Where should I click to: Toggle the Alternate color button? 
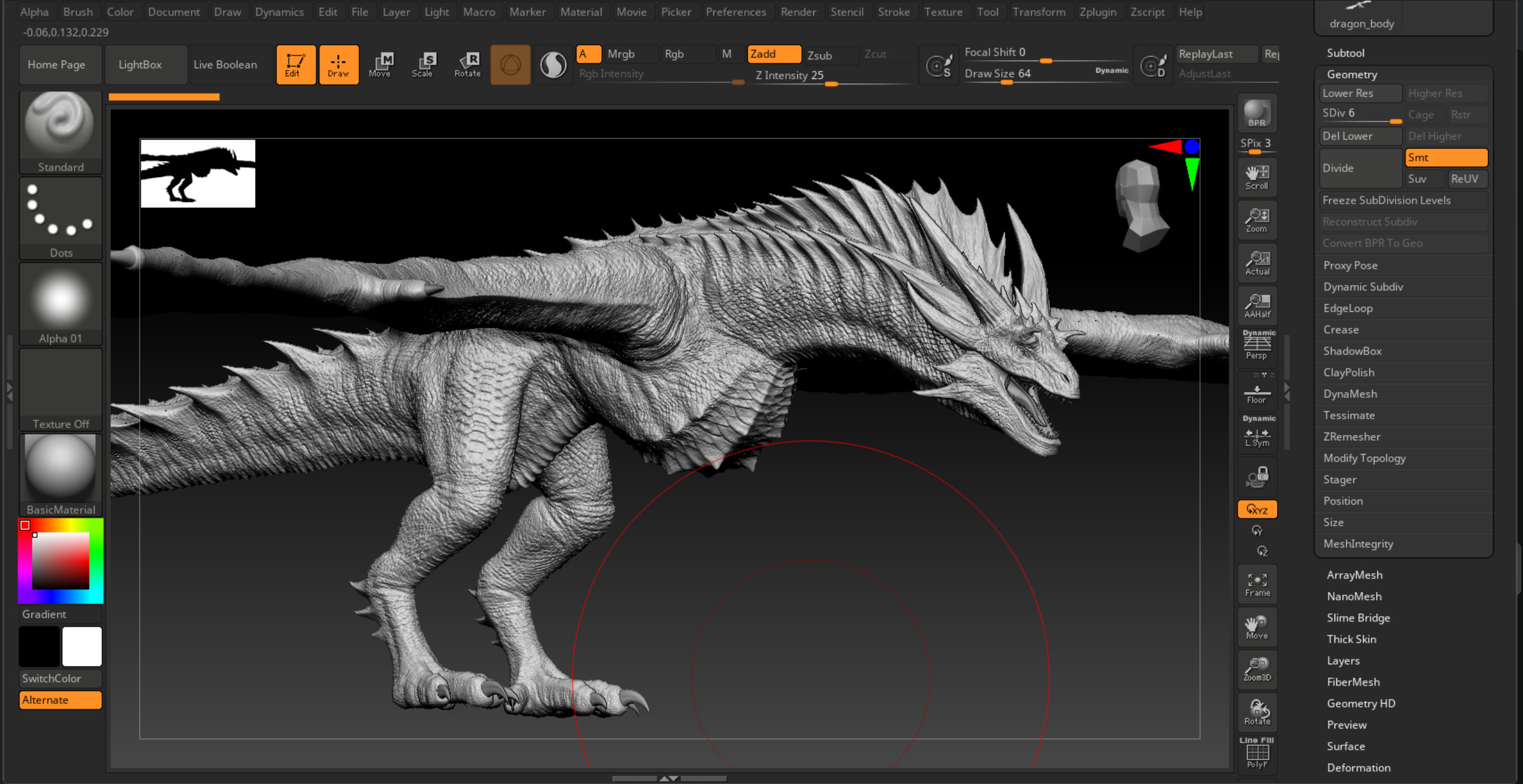pos(61,700)
